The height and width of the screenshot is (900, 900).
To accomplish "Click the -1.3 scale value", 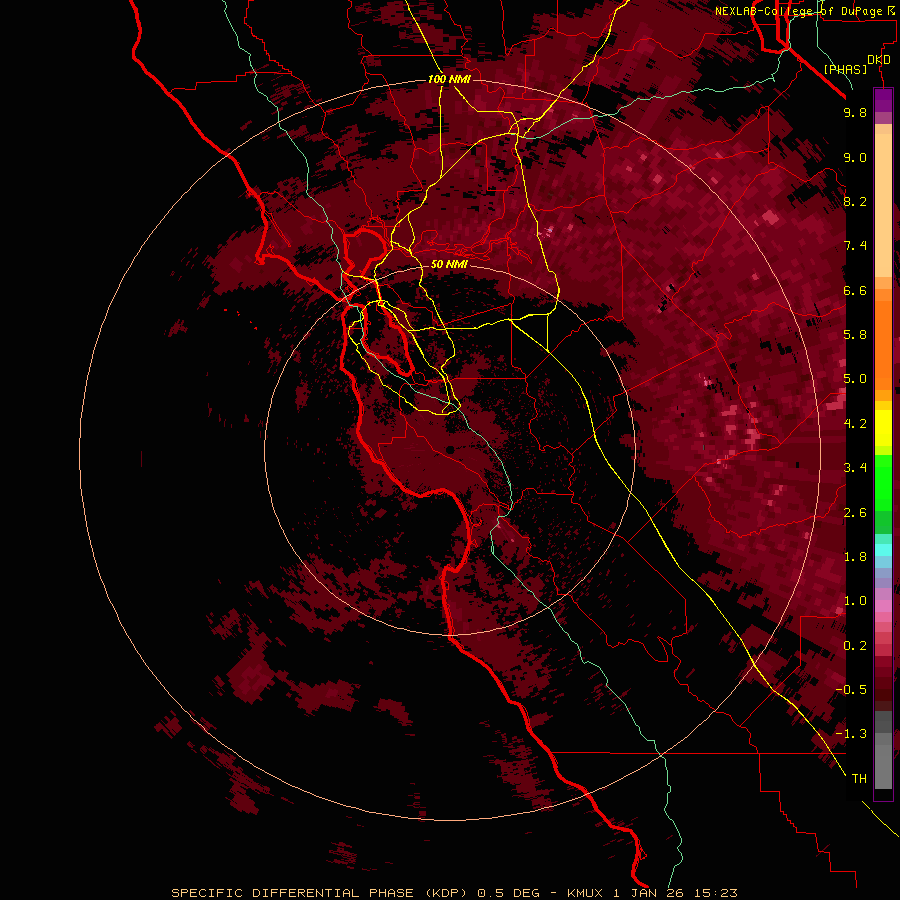I will [851, 734].
